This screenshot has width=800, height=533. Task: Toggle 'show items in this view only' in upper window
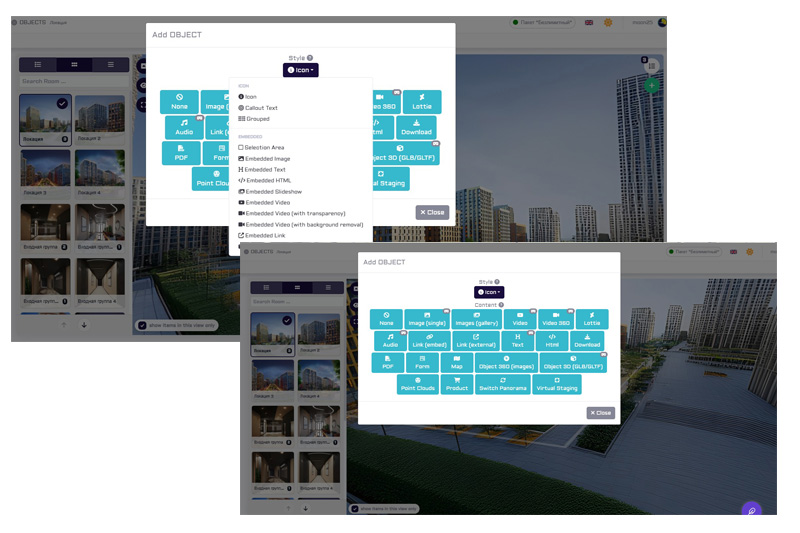pos(141,325)
